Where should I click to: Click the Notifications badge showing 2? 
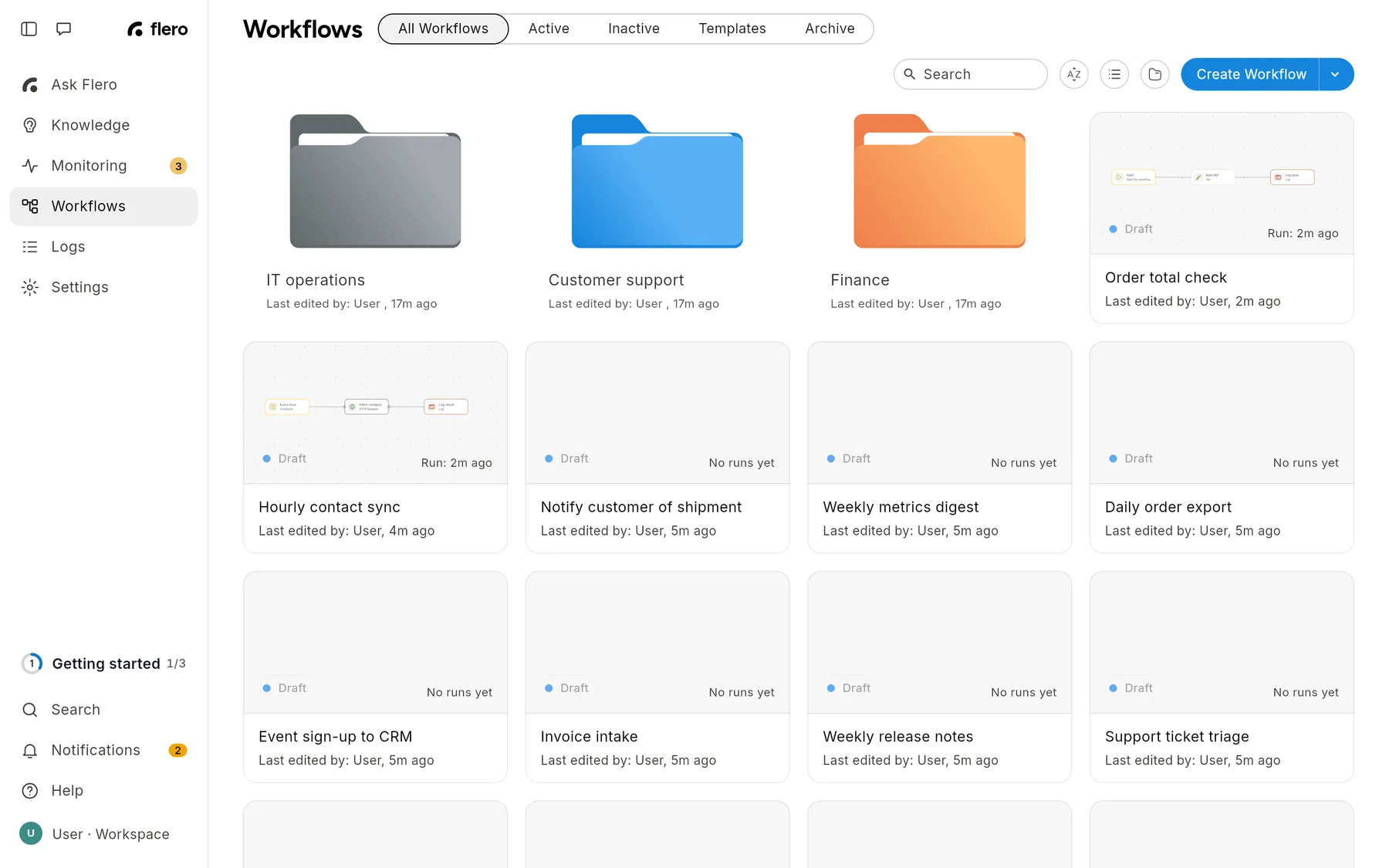tap(177, 750)
